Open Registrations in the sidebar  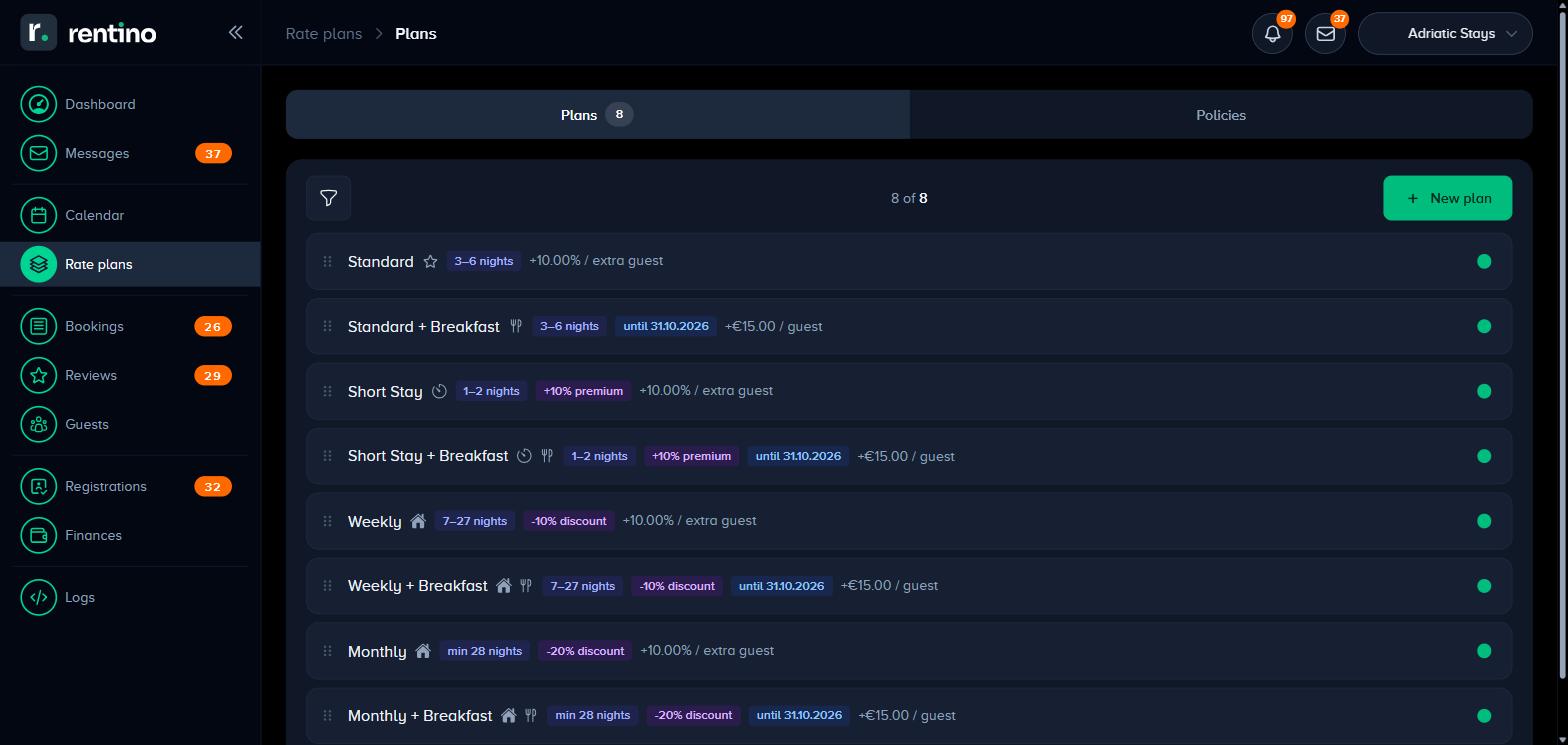click(130, 486)
